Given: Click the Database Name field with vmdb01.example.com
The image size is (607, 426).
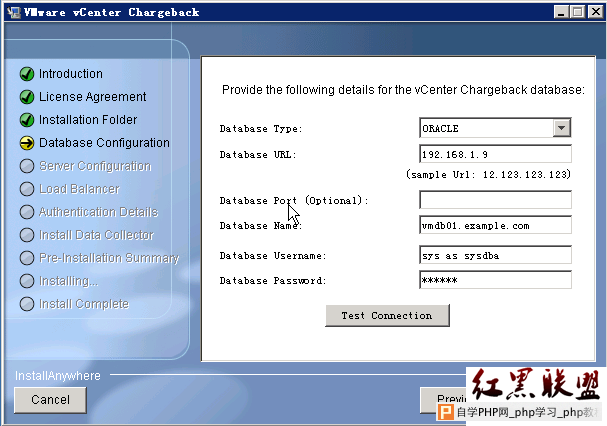Looking at the screenshot, I should click(495, 225).
